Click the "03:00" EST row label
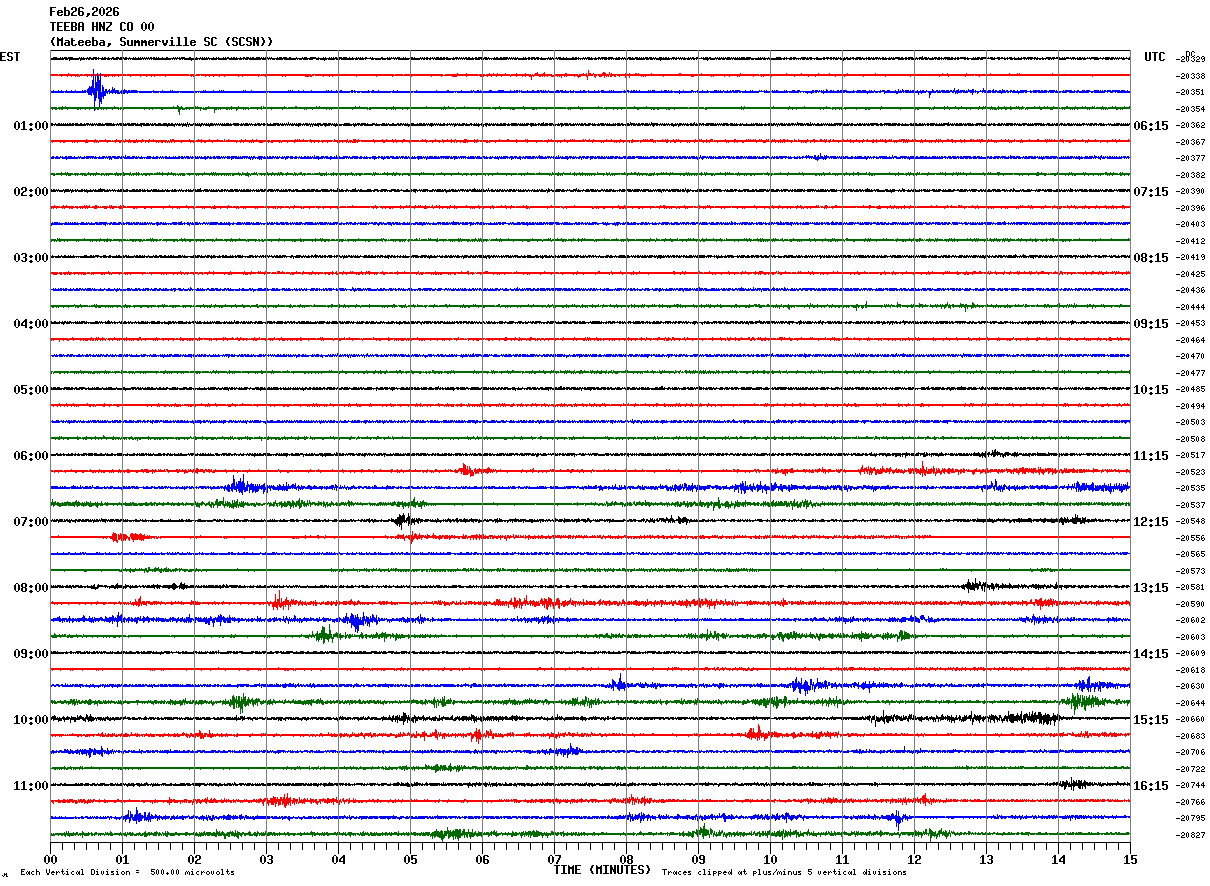The image size is (1210, 886). (31, 258)
